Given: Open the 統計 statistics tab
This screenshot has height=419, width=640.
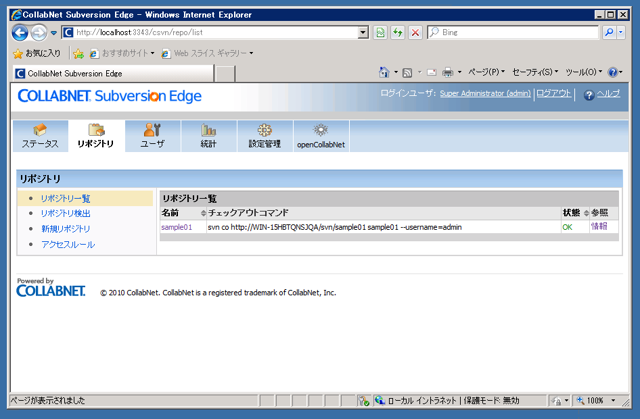Looking at the screenshot, I should (209, 136).
